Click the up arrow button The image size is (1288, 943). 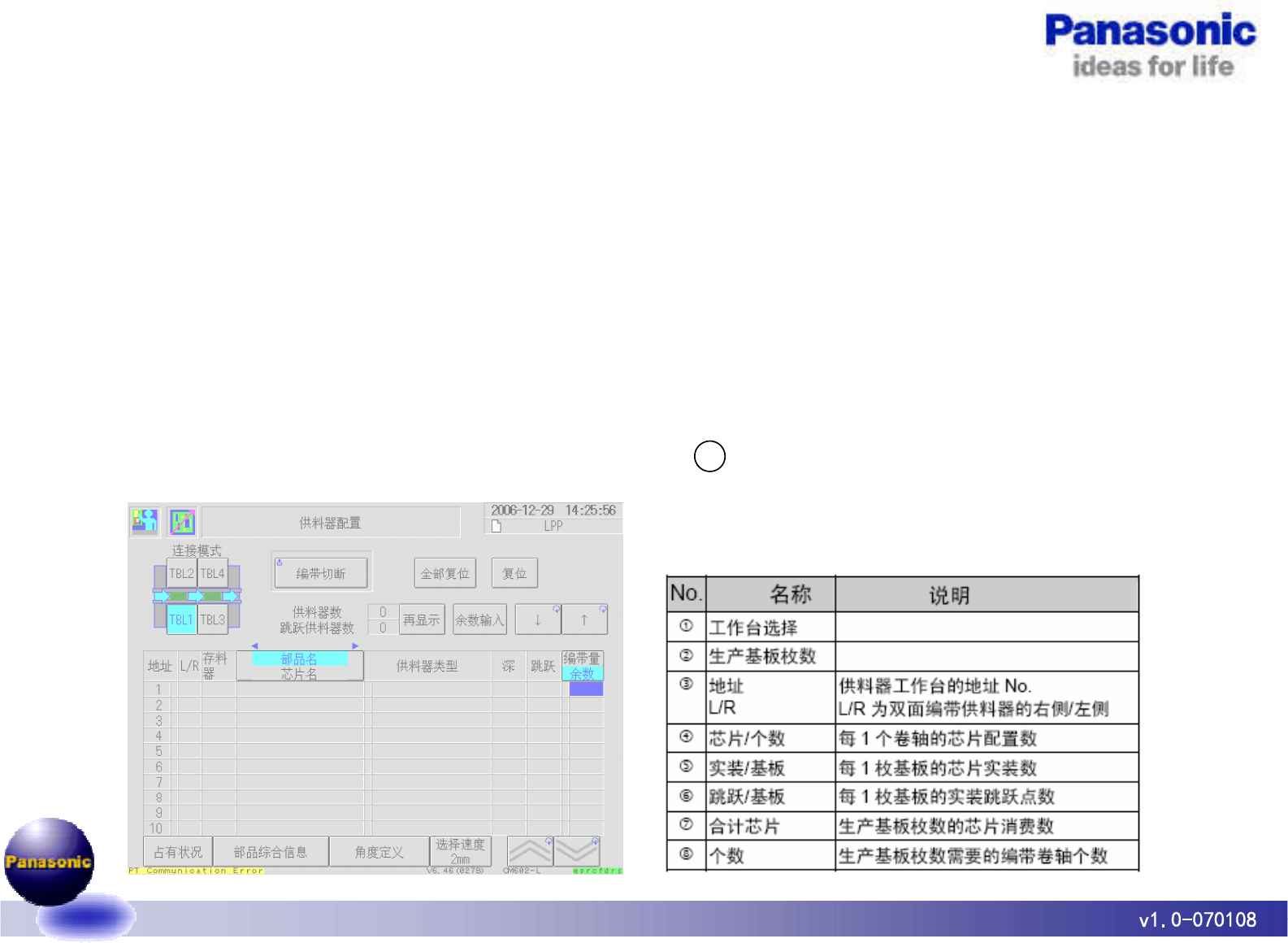point(584,619)
